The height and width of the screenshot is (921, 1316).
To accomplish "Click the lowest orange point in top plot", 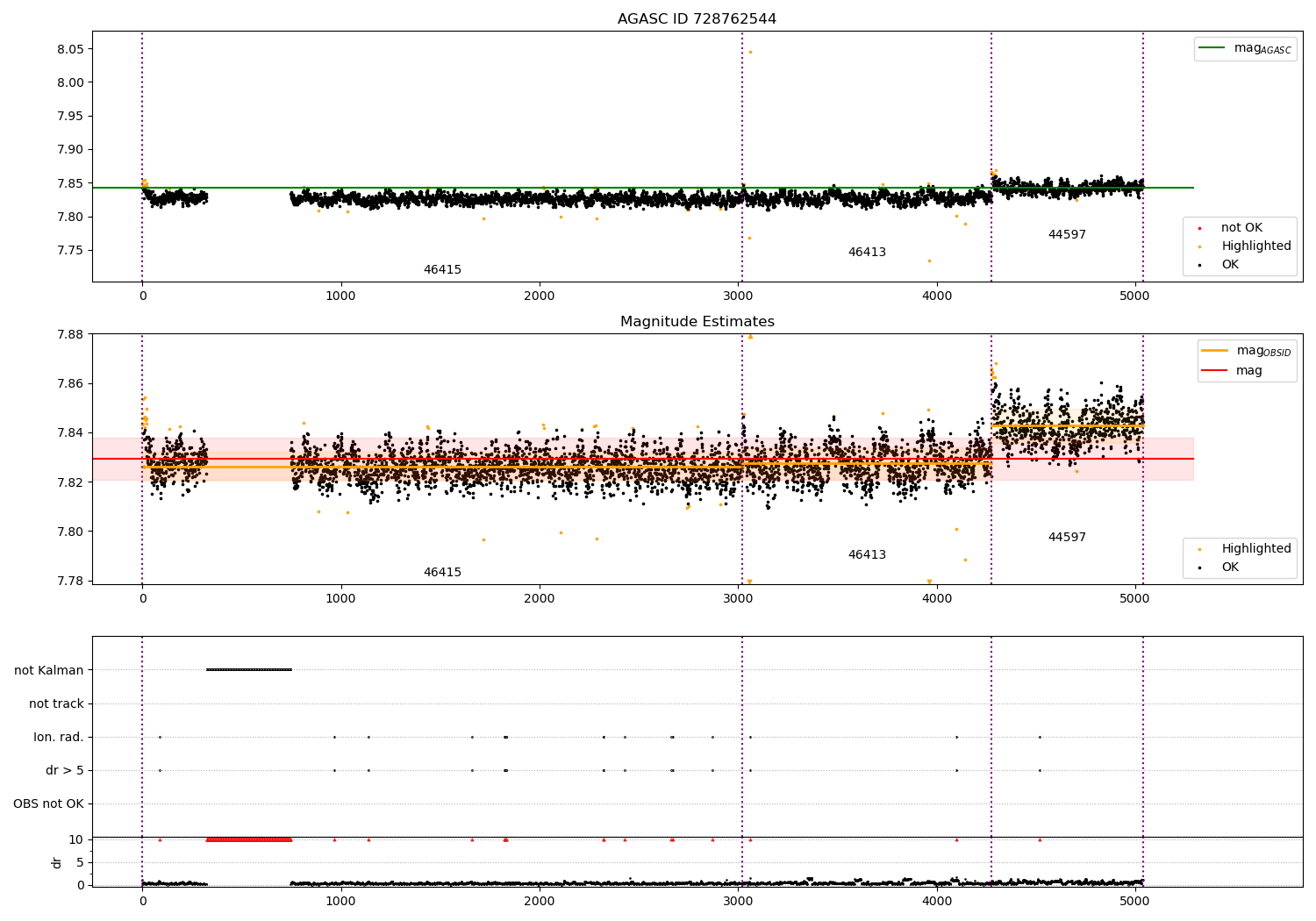I will click(929, 261).
